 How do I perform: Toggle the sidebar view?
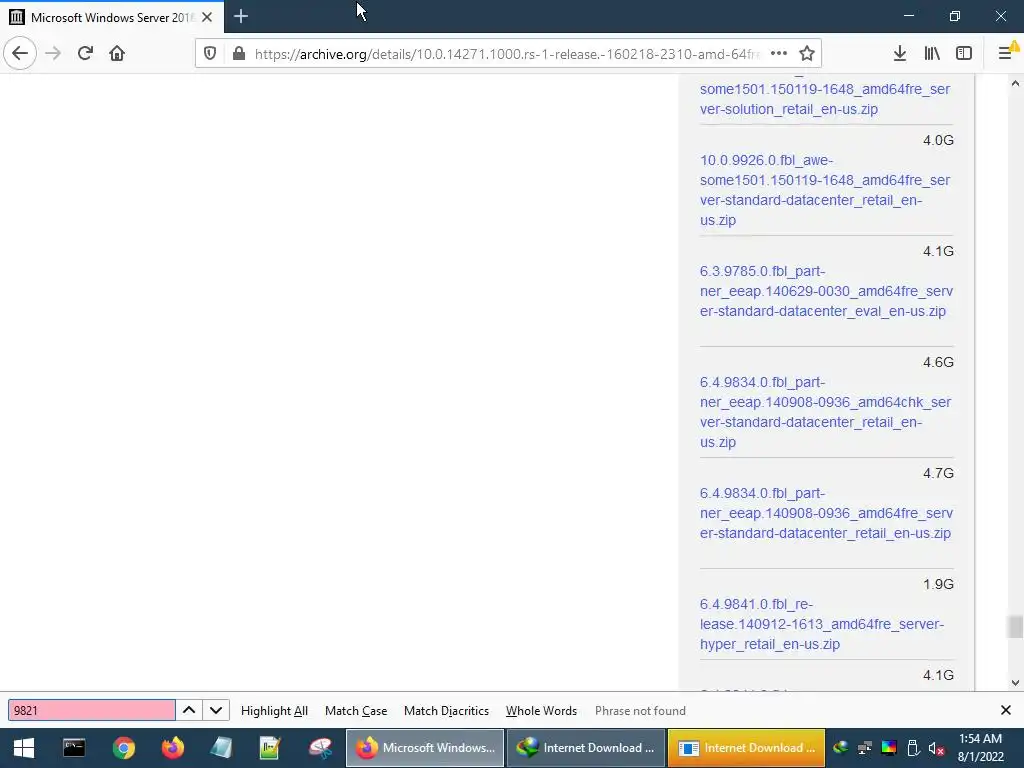coord(964,53)
